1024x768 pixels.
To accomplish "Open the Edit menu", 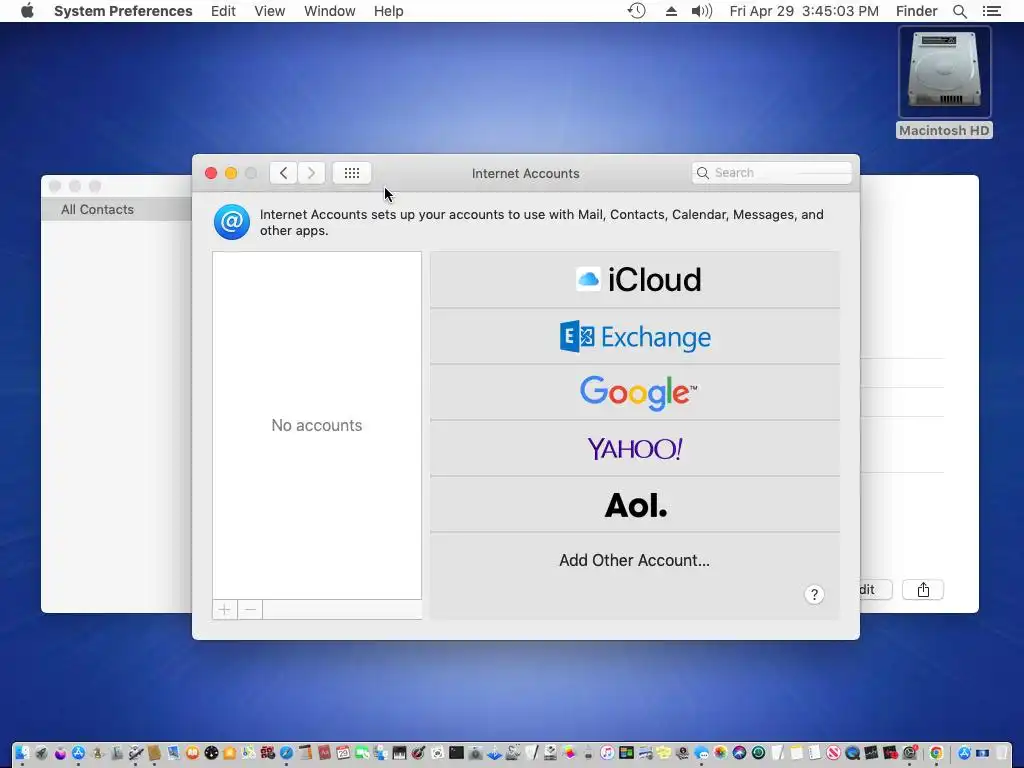I will (x=223, y=11).
